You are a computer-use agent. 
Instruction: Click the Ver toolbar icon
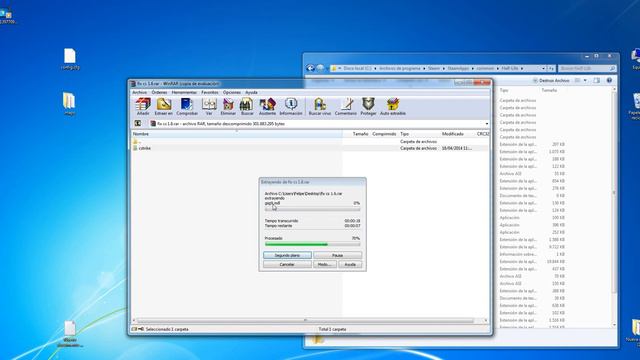tap(209, 107)
